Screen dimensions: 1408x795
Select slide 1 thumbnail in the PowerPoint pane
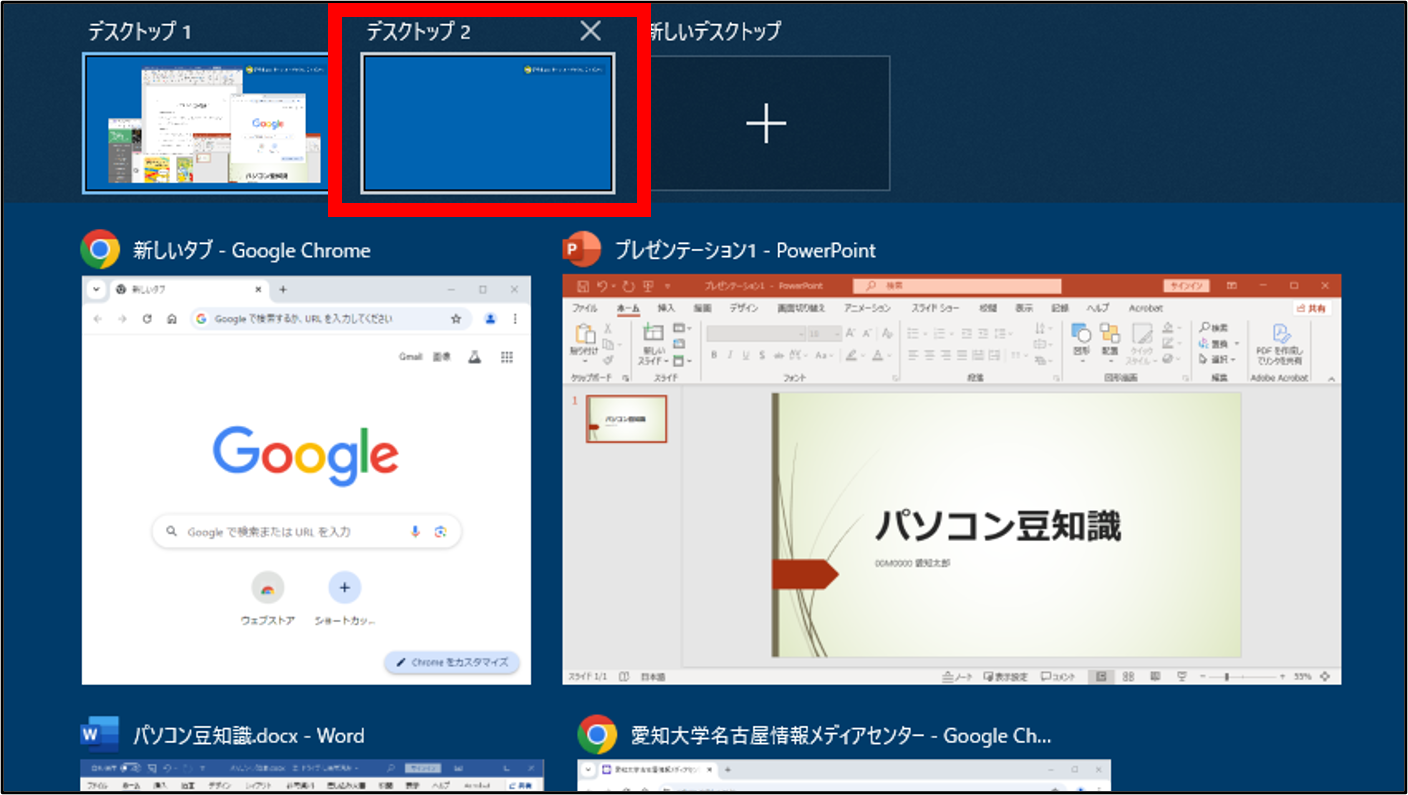coord(626,418)
